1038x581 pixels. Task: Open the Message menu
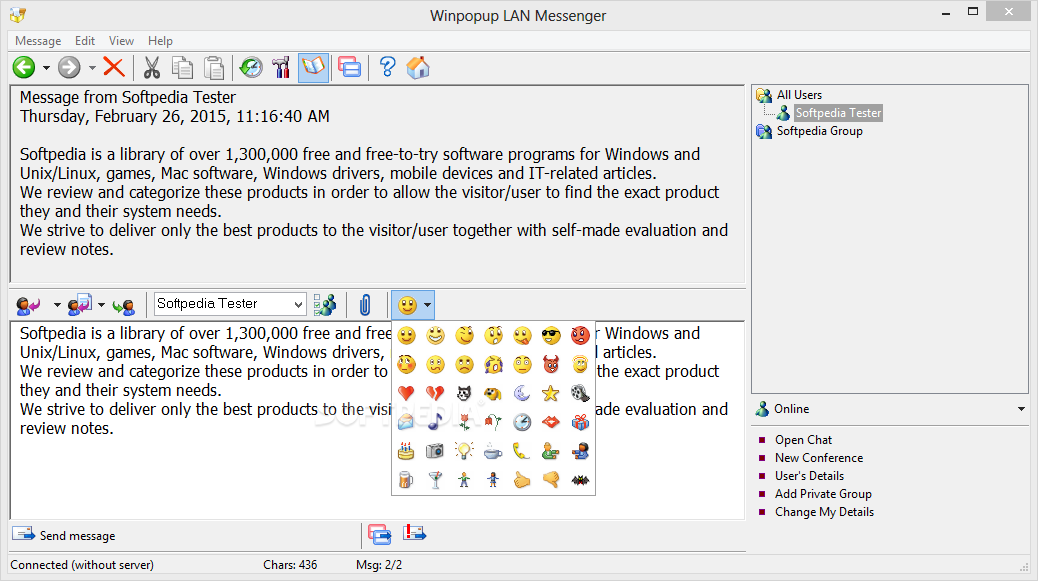coord(38,40)
